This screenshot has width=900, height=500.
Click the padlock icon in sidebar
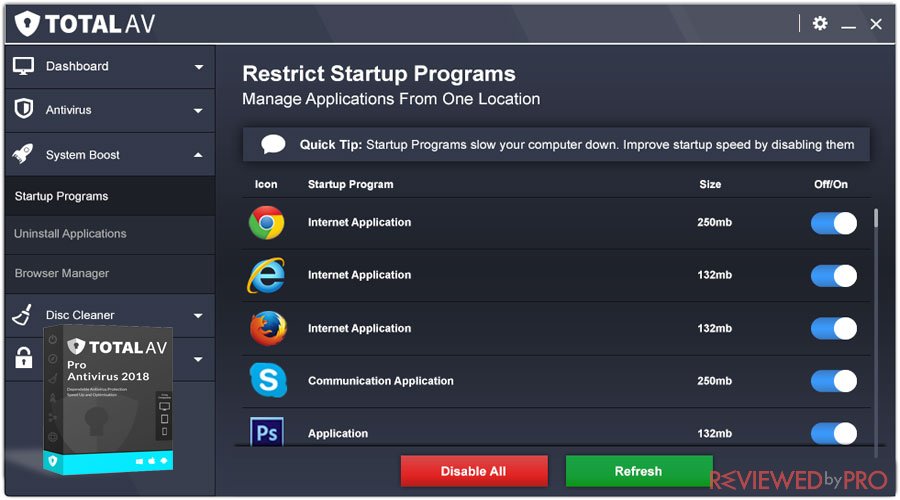pos(24,358)
